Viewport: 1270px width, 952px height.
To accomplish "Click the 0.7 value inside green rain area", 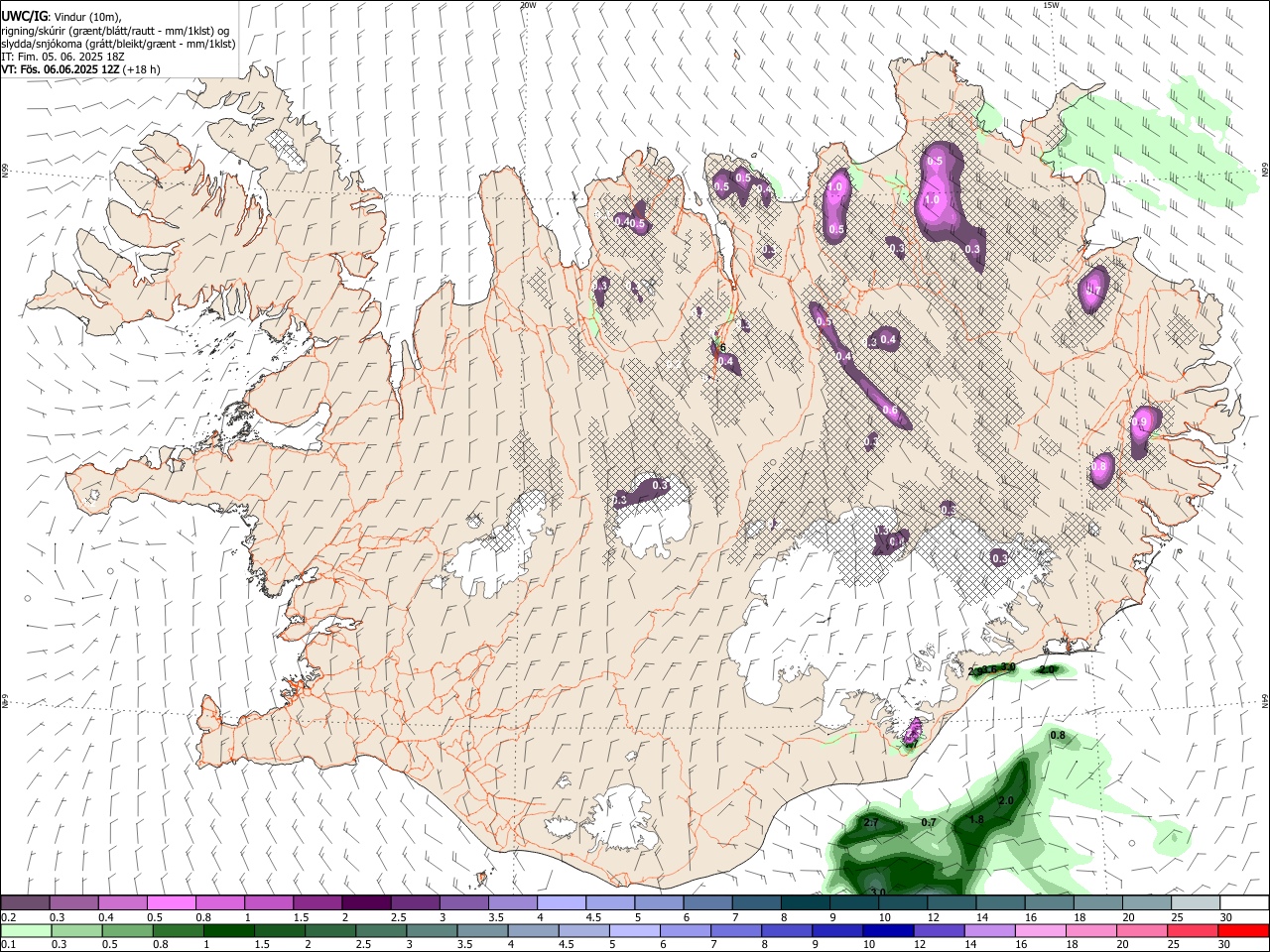I will [929, 823].
